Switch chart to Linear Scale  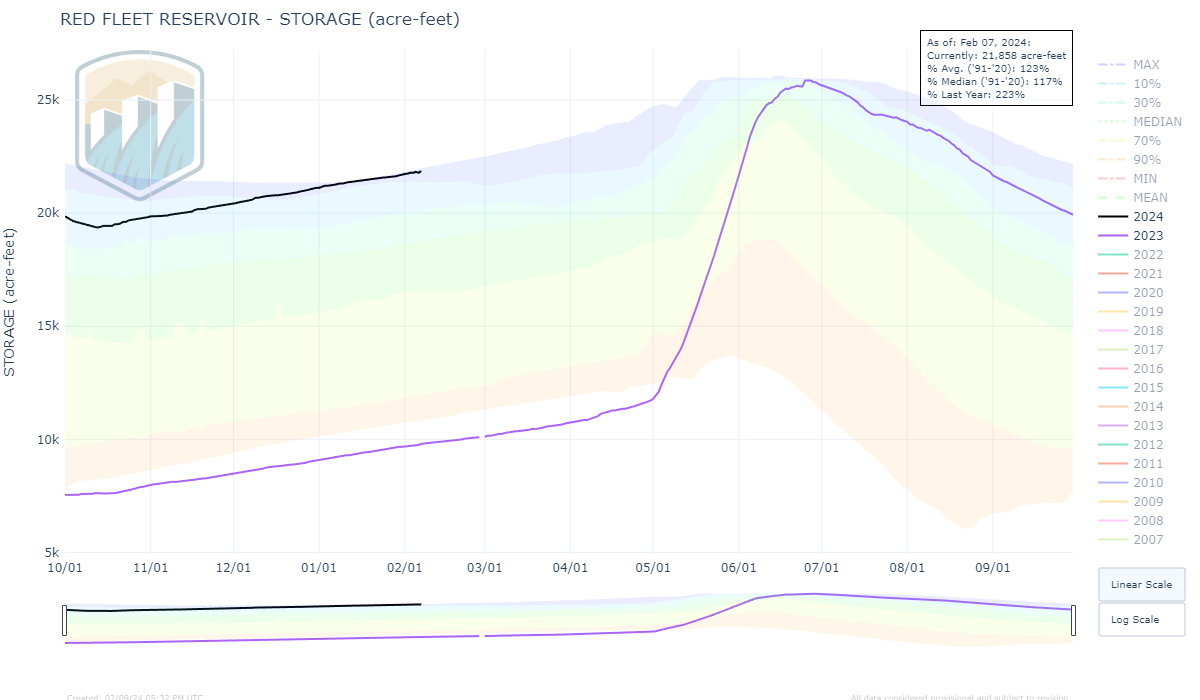click(x=1141, y=584)
